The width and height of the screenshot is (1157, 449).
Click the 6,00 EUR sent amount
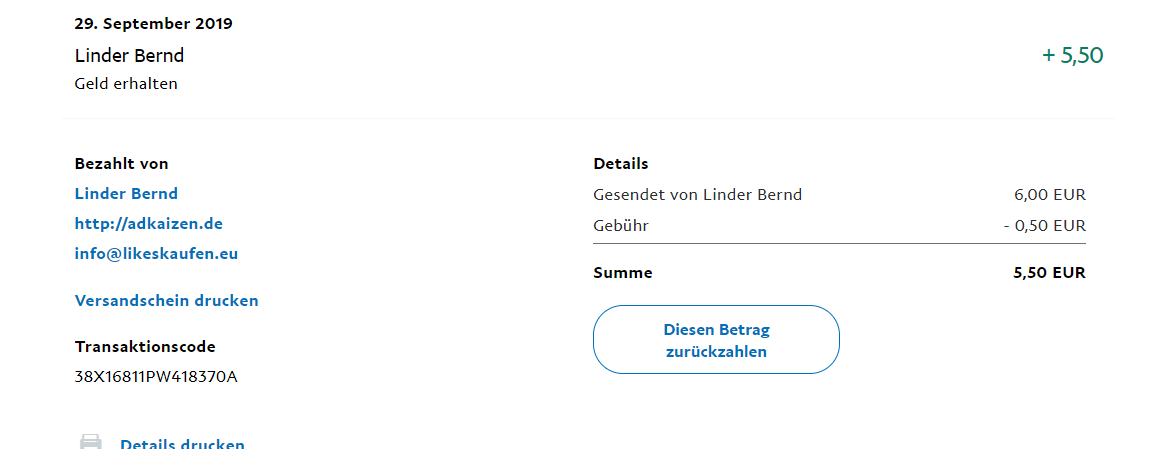click(x=1049, y=195)
